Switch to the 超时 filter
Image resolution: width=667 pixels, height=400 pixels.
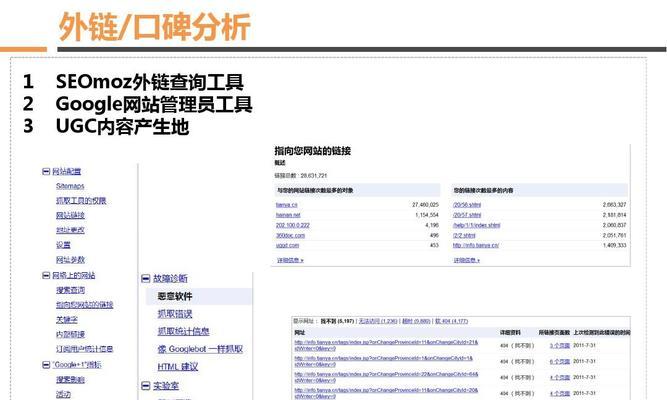[x=416, y=321]
